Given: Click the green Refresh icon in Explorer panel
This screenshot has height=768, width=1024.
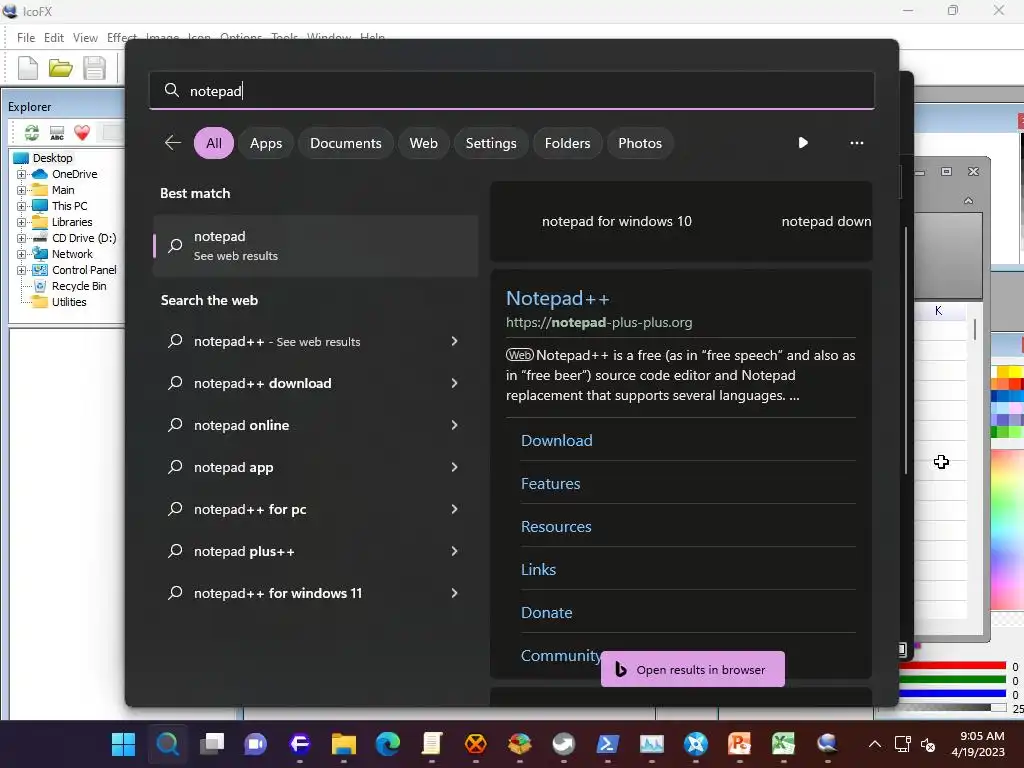Looking at the screenshot, I should (x=31, y=133).
